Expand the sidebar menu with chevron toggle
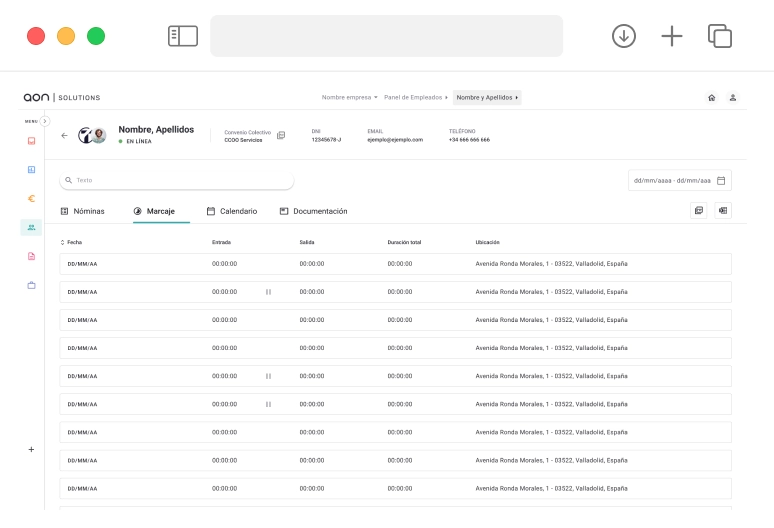The width and height of the screenshot is (774, 528). (x=45, y=121)
